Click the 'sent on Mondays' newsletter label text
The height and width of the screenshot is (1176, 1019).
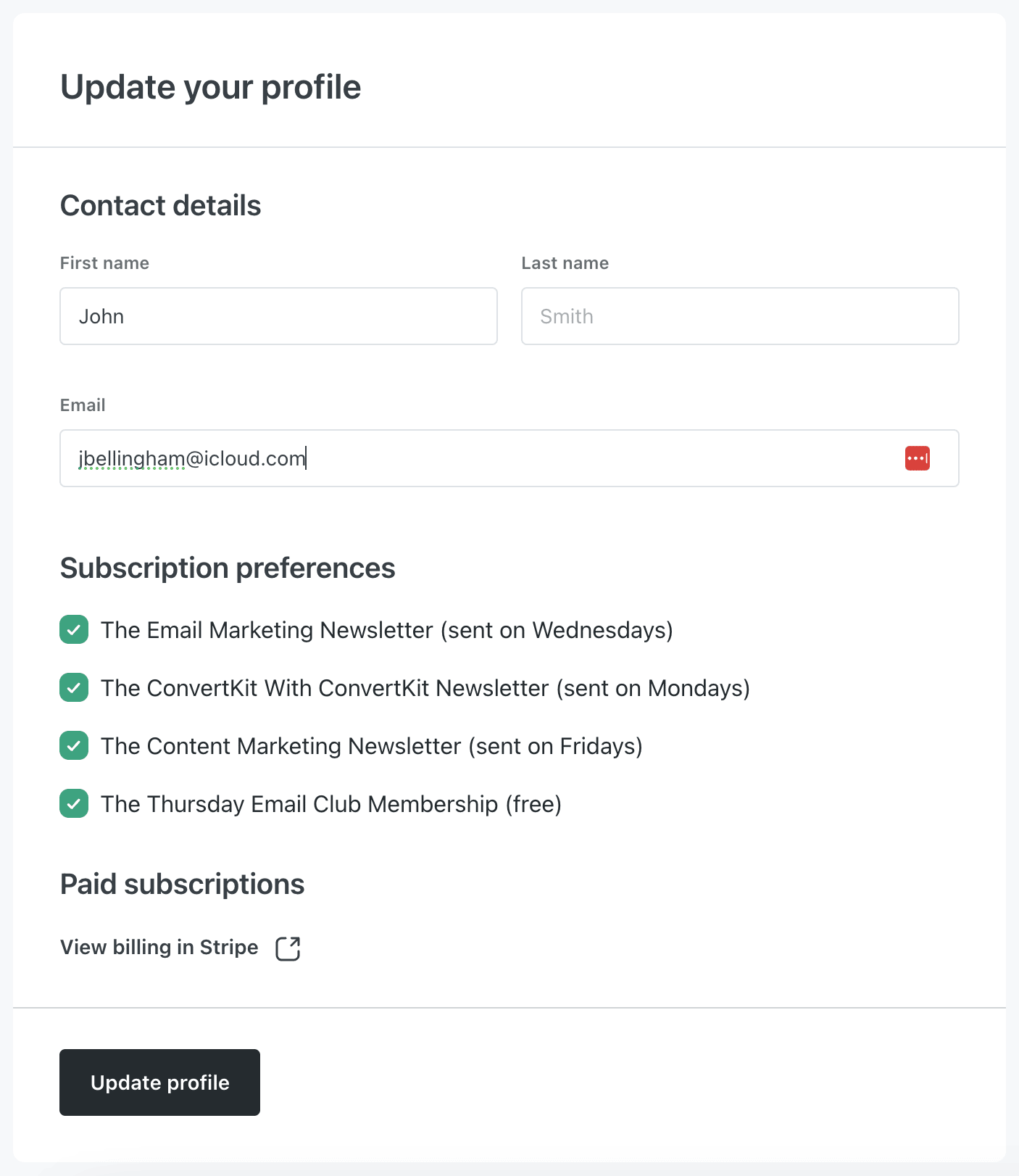pos(425,688)
